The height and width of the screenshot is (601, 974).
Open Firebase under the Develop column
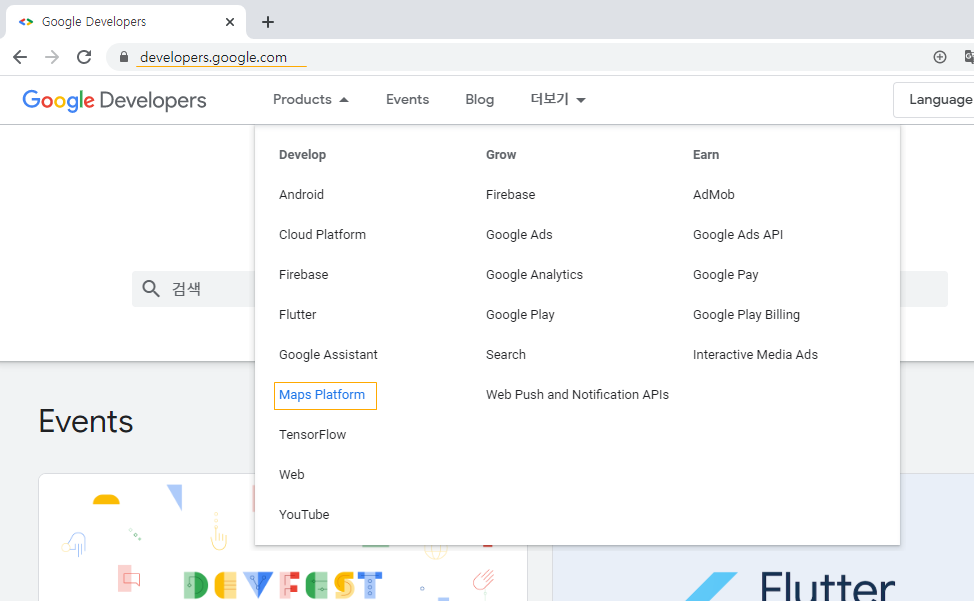click(x=303, y=274)
